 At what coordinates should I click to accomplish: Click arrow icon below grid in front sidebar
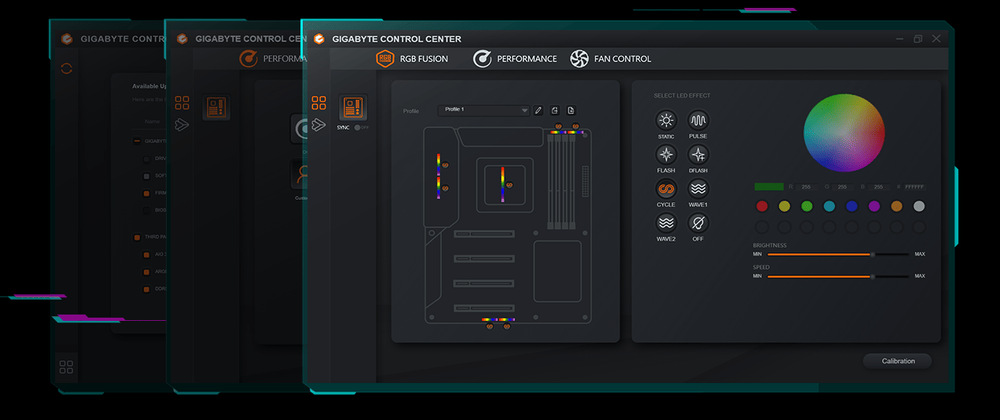coord(318,124)
